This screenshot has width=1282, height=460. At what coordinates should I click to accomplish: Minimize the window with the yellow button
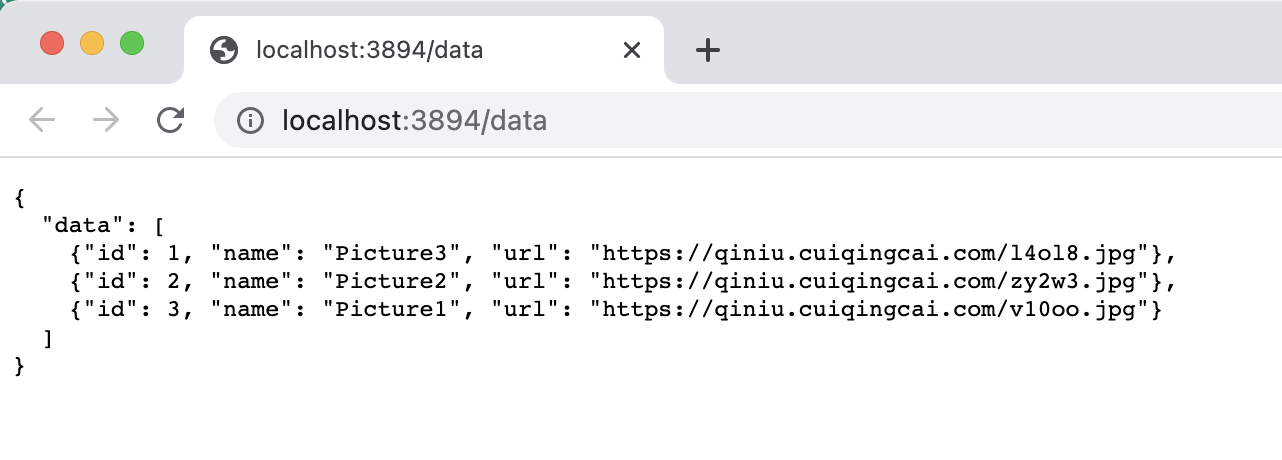pyautogui.click(x=92, y=43)
